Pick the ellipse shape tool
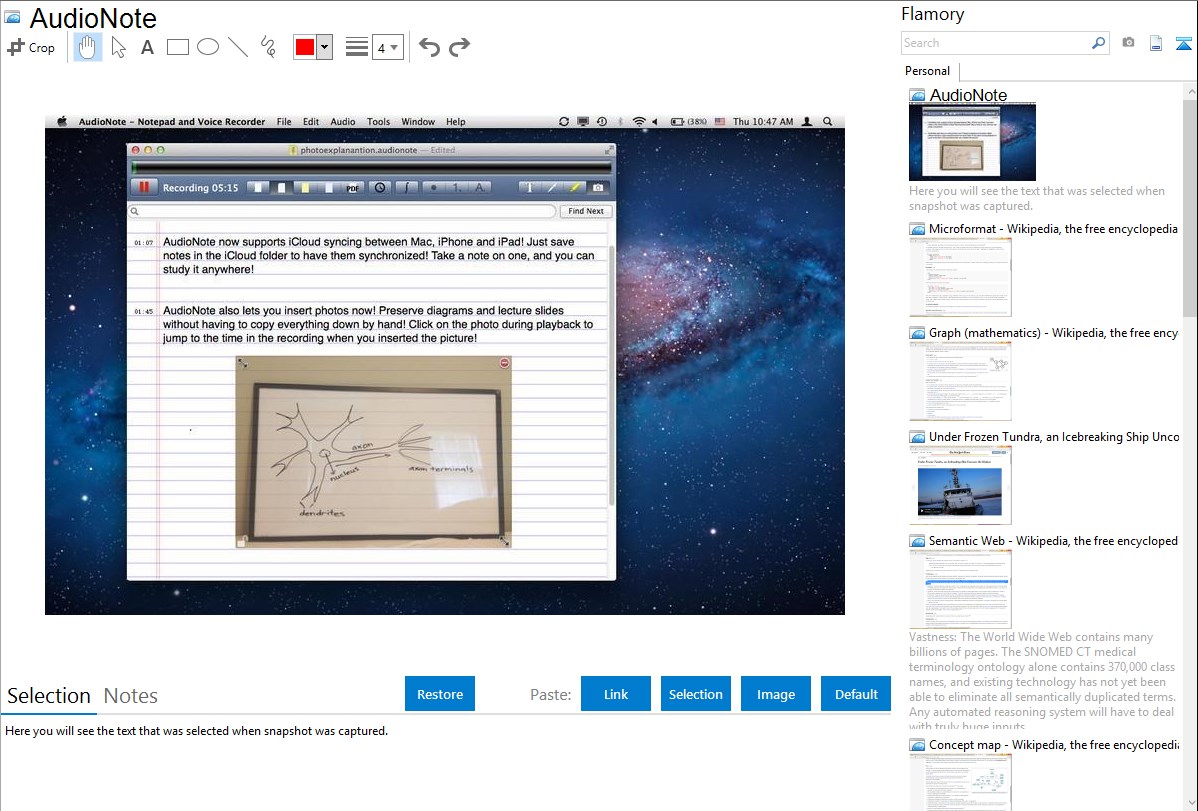The image size is (1198, 811). pyautogui.click(x=208, y=47)
